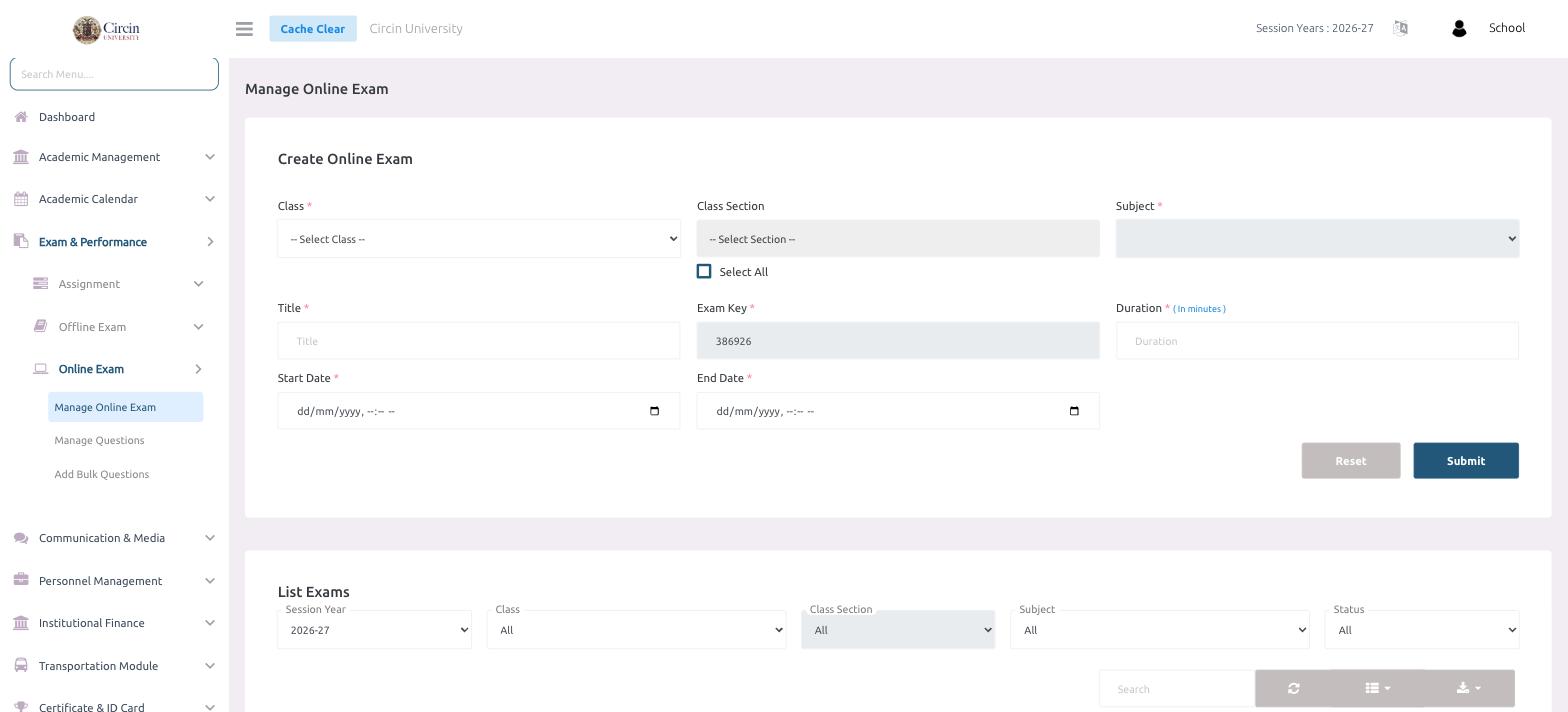Viewport: 1568px width, 712px height.
Task: Click into the Title input field
Action: 479,341
